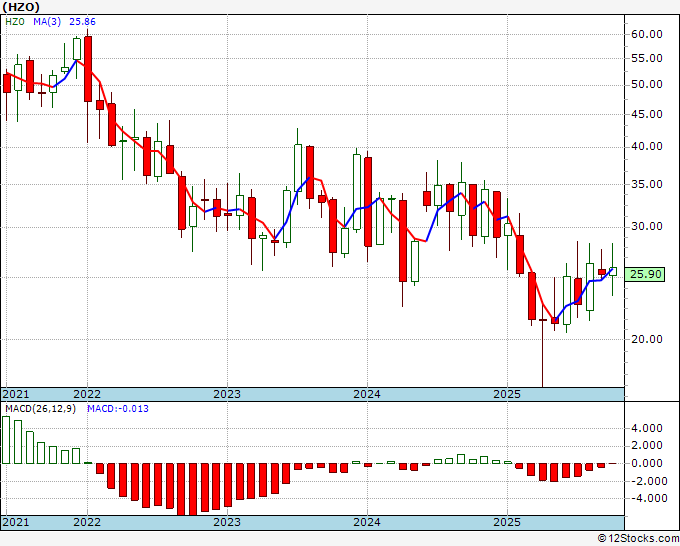Click the MACD(26,12,9) indicator label
Viewport: 680px width, 546px height.
(x=40, y=409)
